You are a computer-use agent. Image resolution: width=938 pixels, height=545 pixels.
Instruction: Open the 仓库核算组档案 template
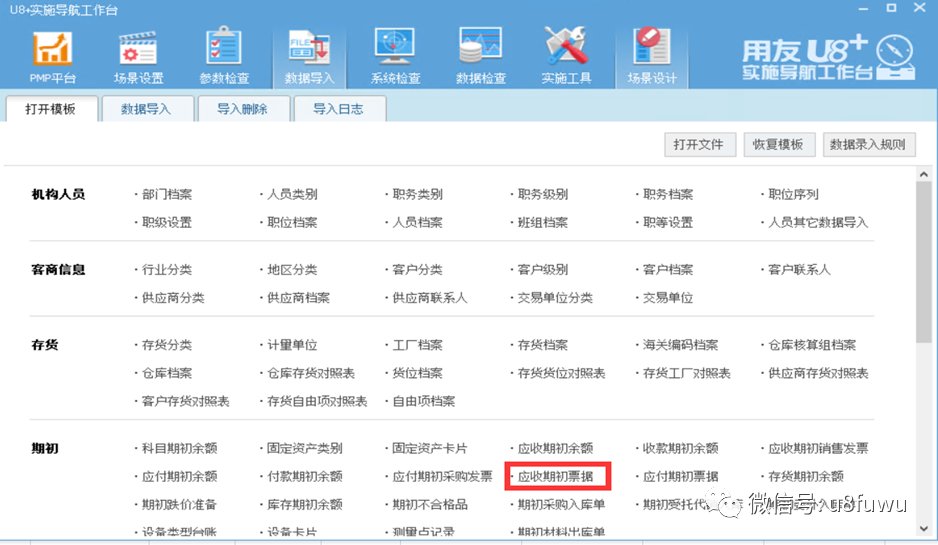click(812, 345)
